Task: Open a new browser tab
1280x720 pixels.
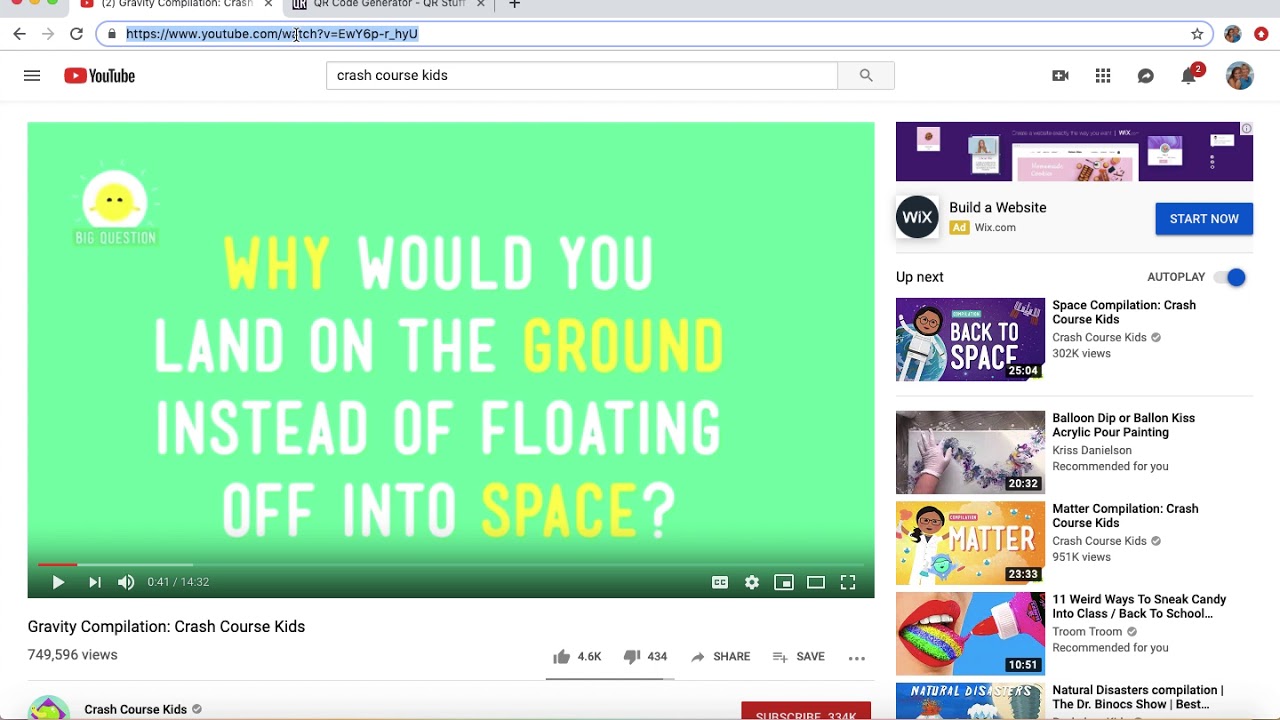Action: tap(514, 5)
